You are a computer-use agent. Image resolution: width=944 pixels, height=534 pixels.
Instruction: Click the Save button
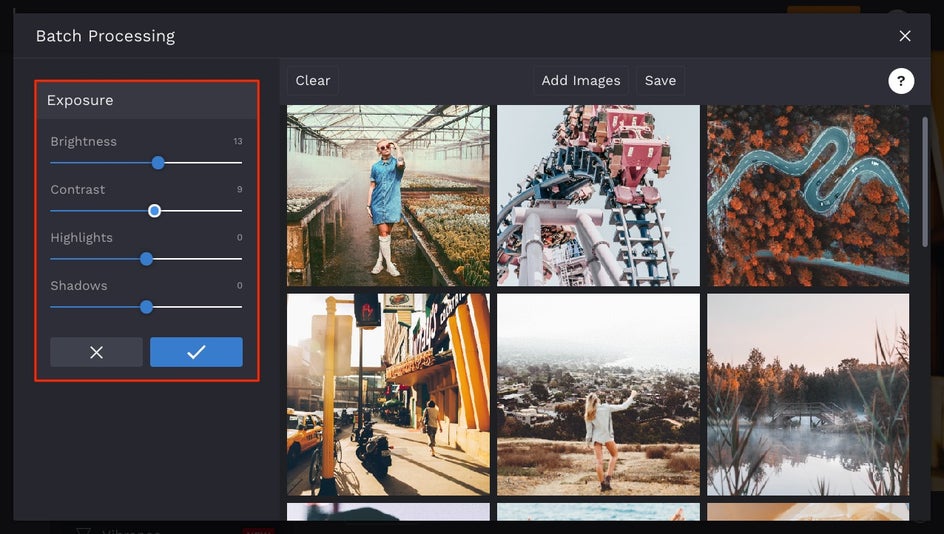point(660,81)
